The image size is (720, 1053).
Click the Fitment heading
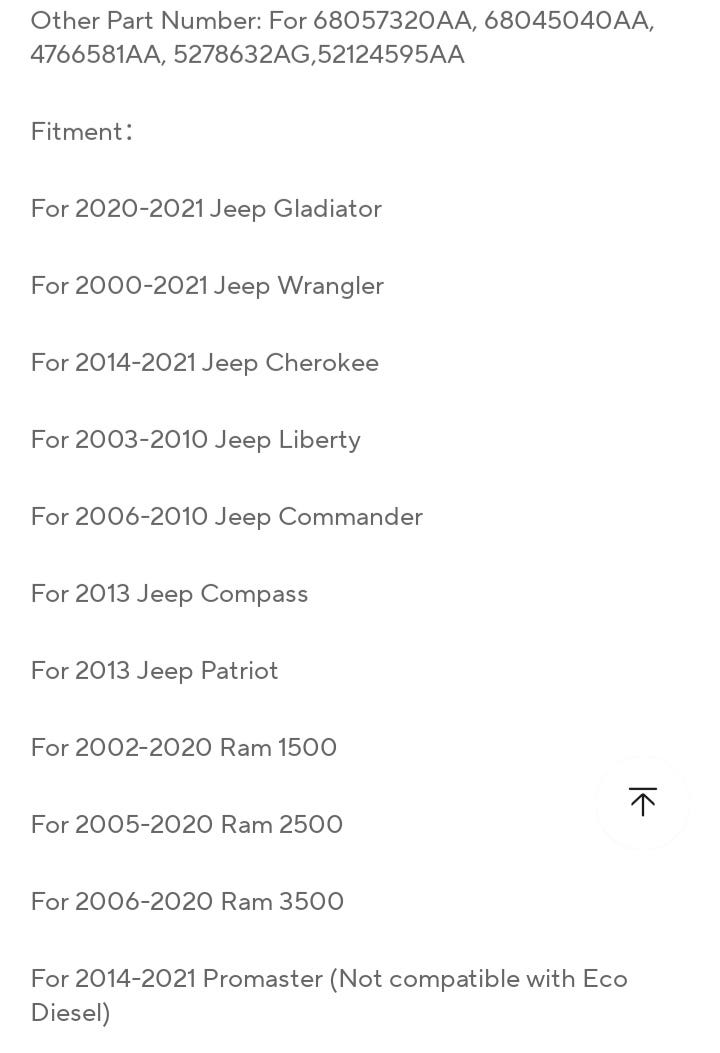[x=82, y=131]
